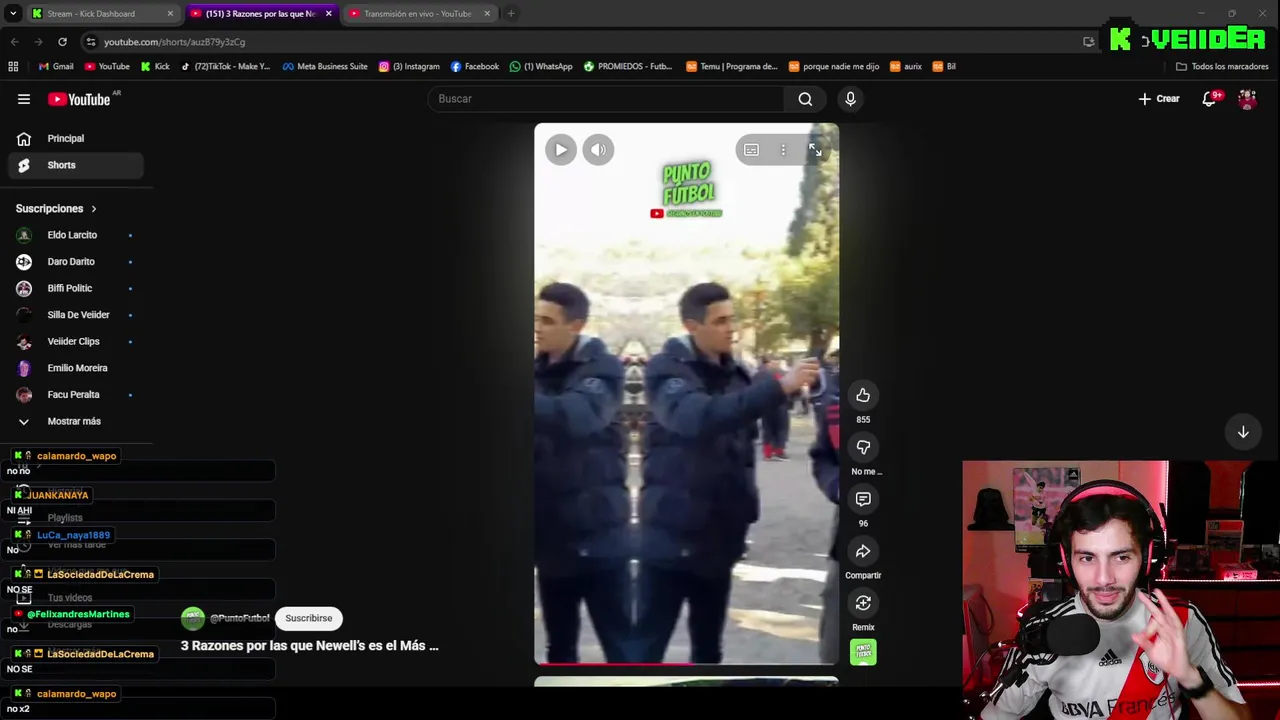
Task: Open the notifications bell
Action: (x=1210, y=99)
